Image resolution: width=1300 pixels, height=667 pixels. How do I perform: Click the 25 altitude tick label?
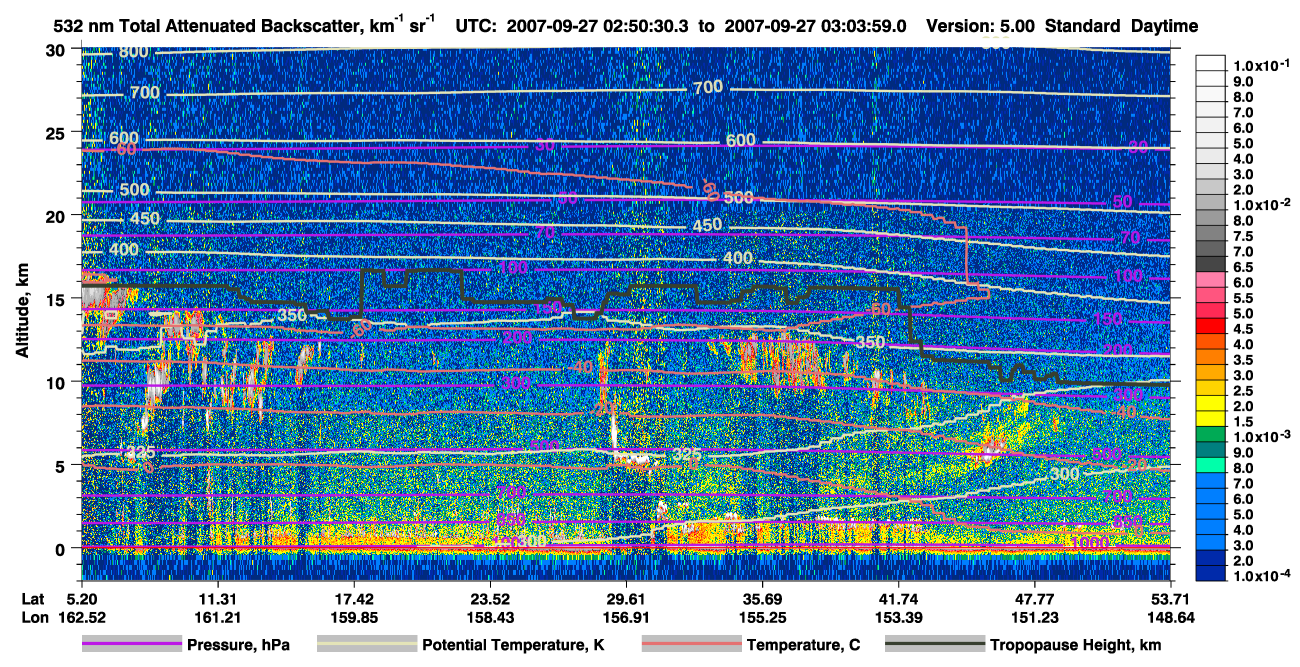[57, 132]
